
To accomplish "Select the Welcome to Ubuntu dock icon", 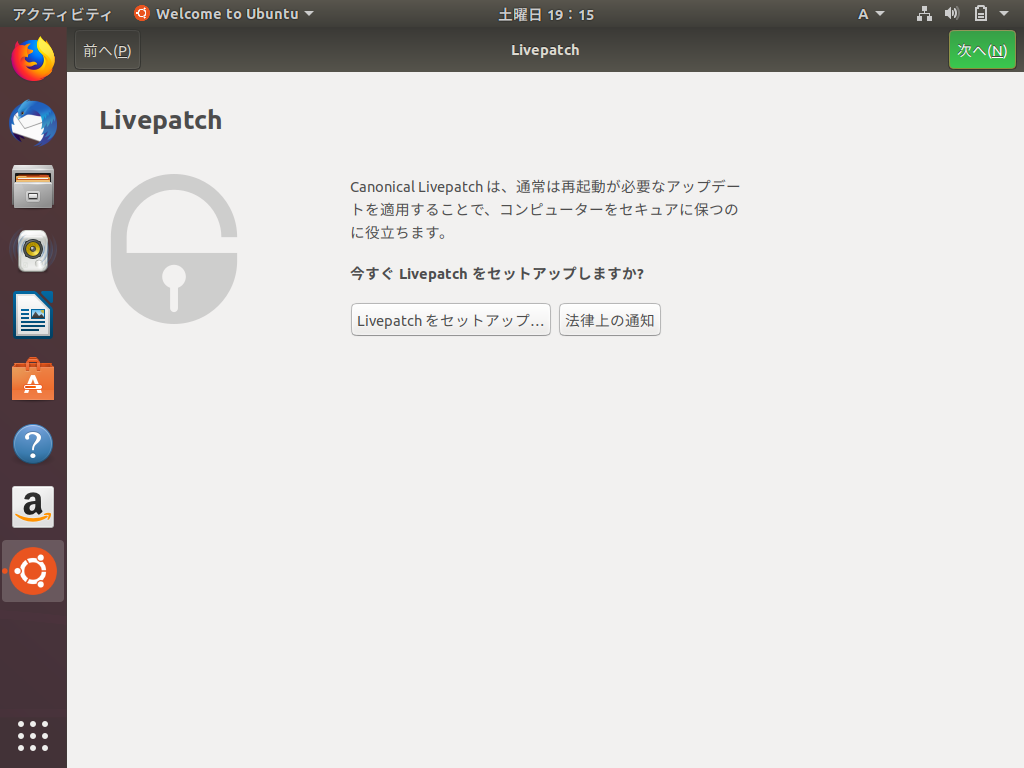I will click(x=33, y=571).
